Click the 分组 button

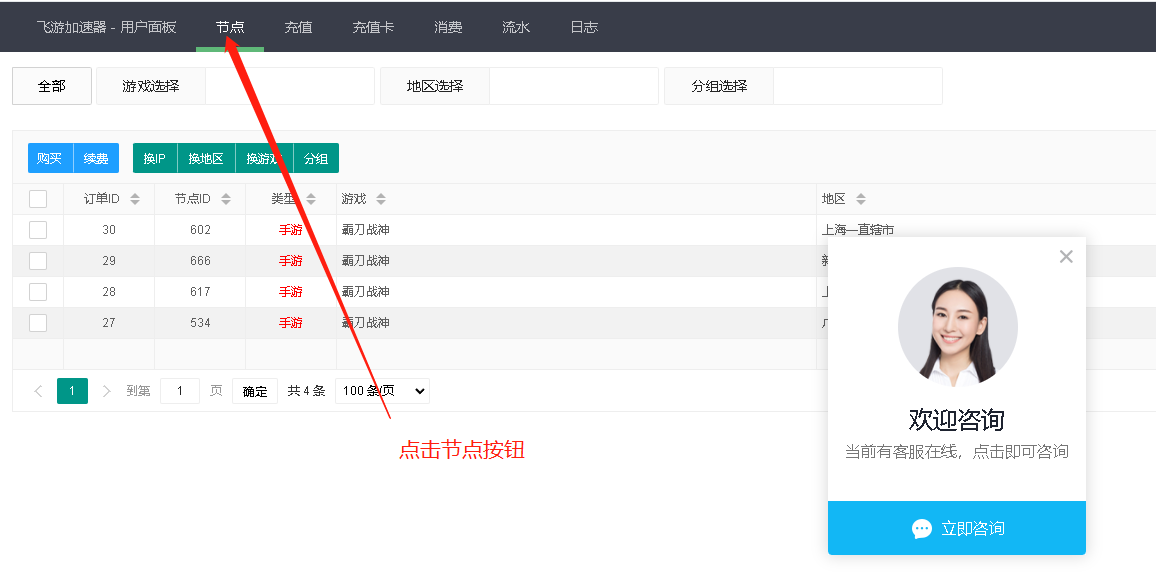click(316, 158)
